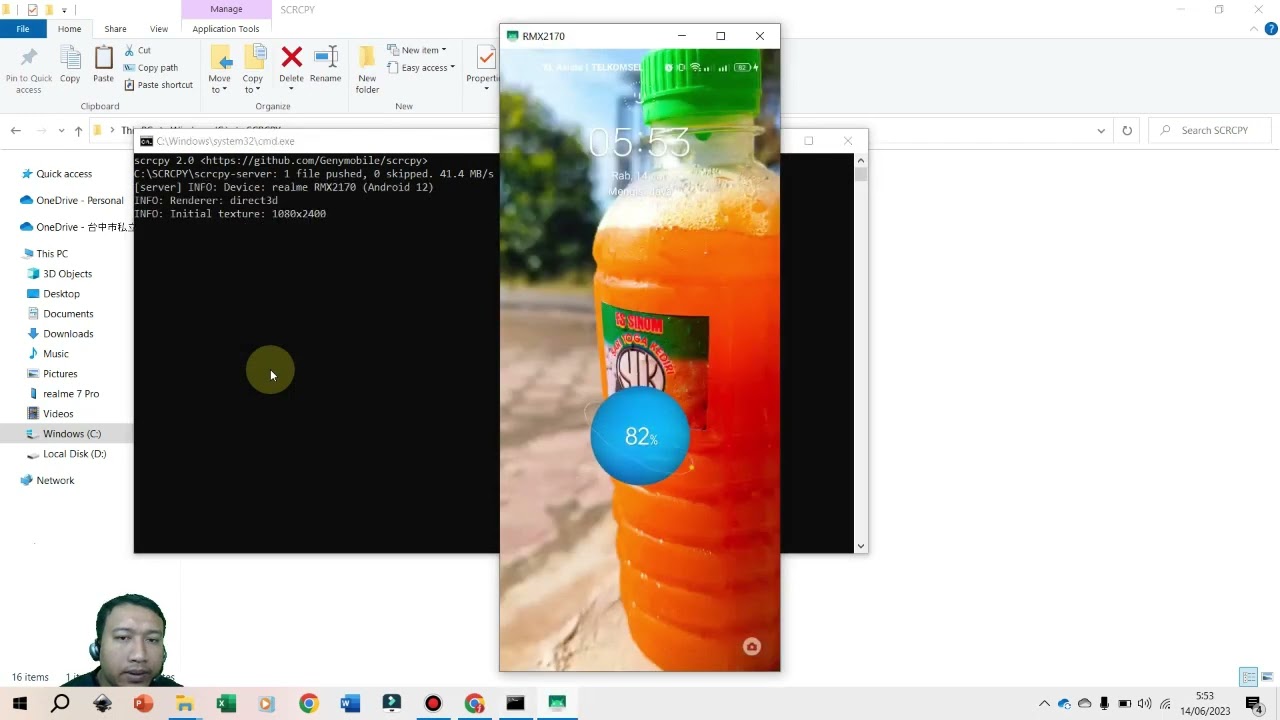The height and width of the screenshot is (720, 1280).
Task: Switch to the Share ribbon tab
Action: (116, 29)
